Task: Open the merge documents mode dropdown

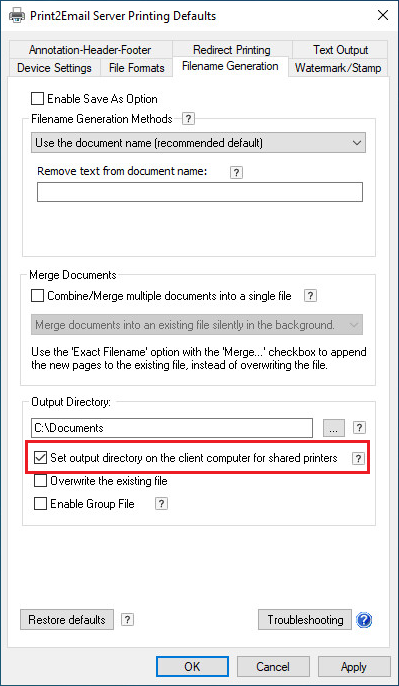Action: 197,325
